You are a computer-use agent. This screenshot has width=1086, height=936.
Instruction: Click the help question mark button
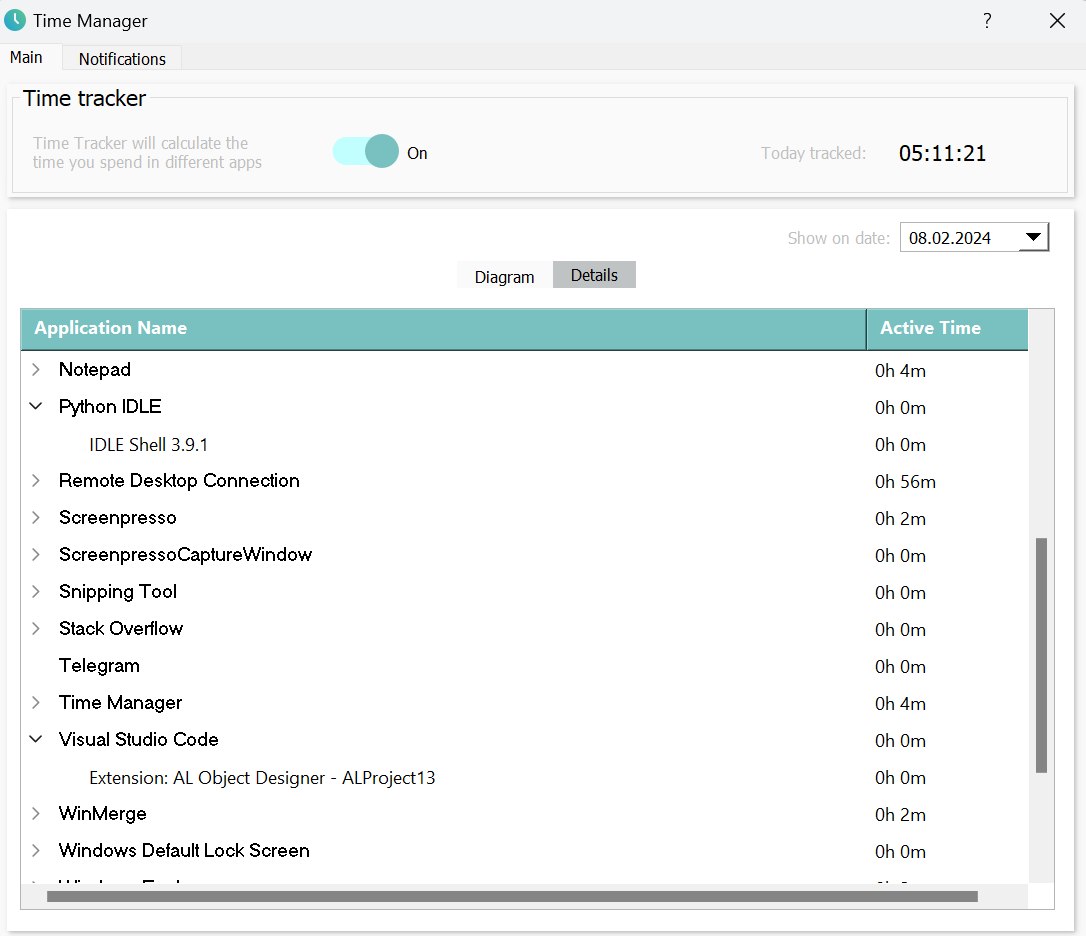(x=987, y=21)
